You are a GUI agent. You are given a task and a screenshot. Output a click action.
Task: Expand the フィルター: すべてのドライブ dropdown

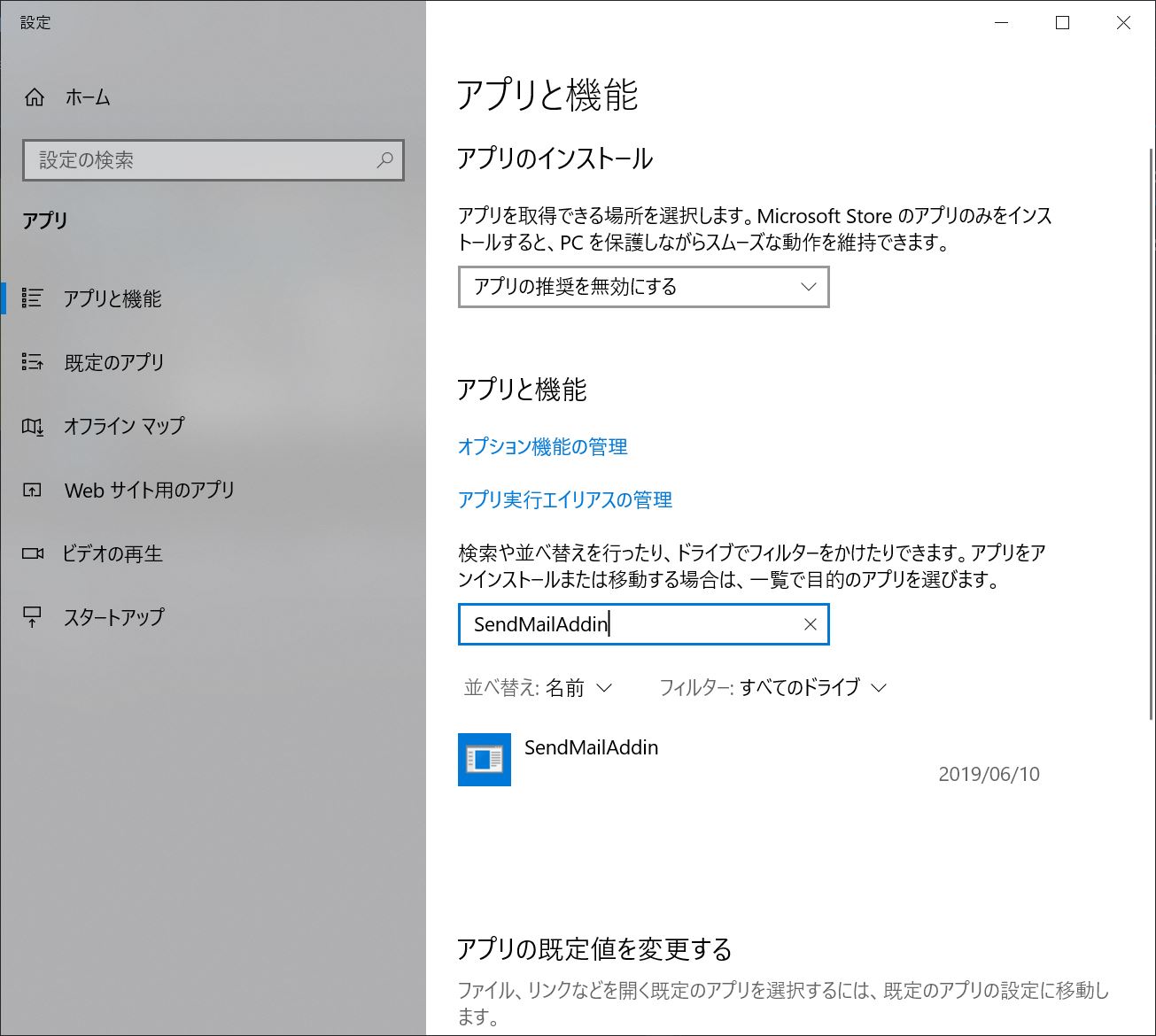[773, 688]
